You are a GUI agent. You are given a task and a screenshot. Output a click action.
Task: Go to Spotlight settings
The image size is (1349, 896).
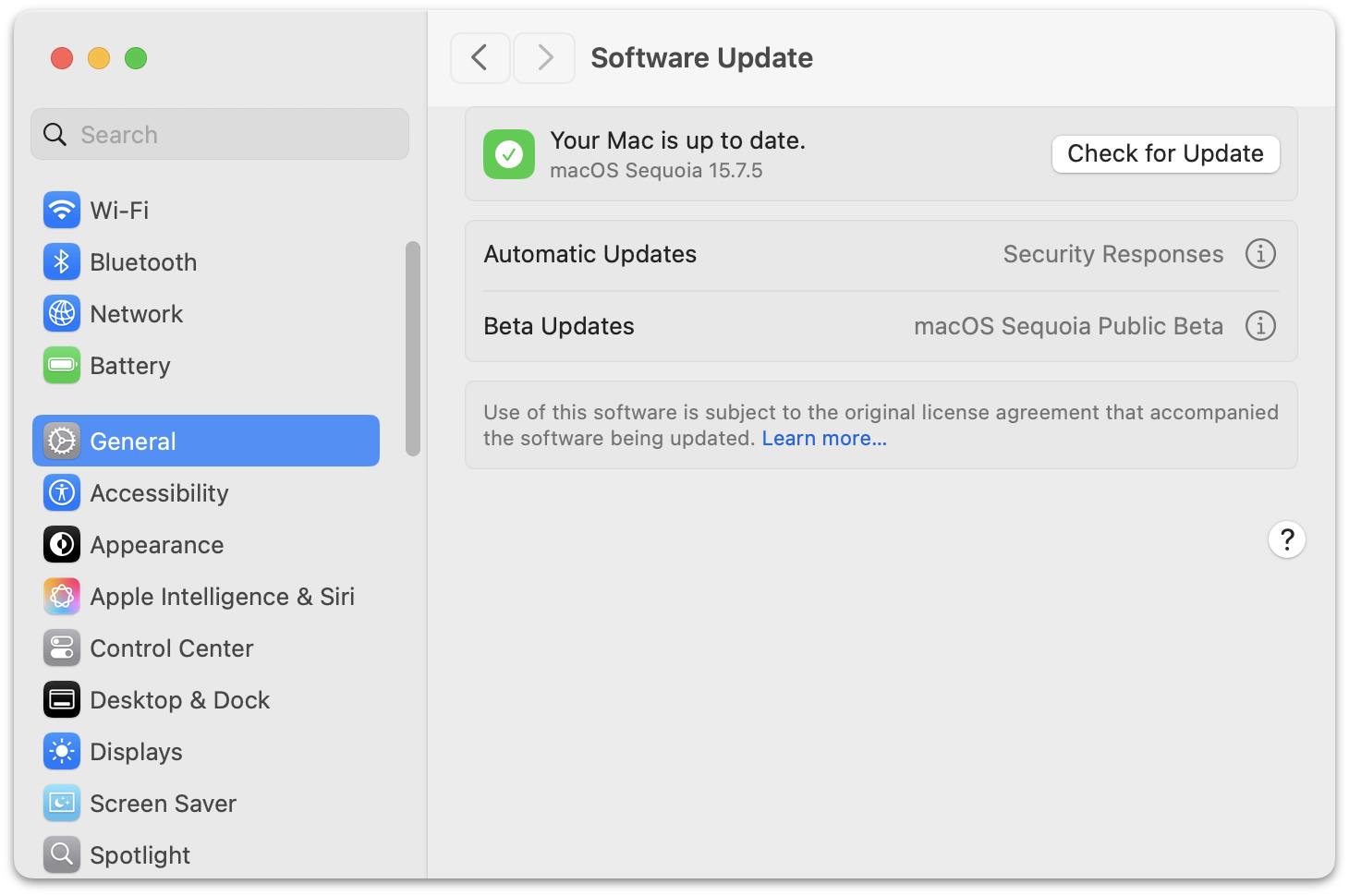coord(140,855)
